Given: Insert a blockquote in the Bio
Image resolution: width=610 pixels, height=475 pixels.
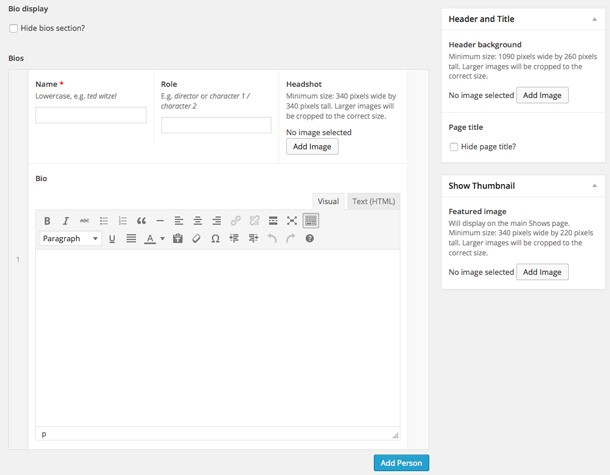Looking at the screenshot, I should coord(141,221).
